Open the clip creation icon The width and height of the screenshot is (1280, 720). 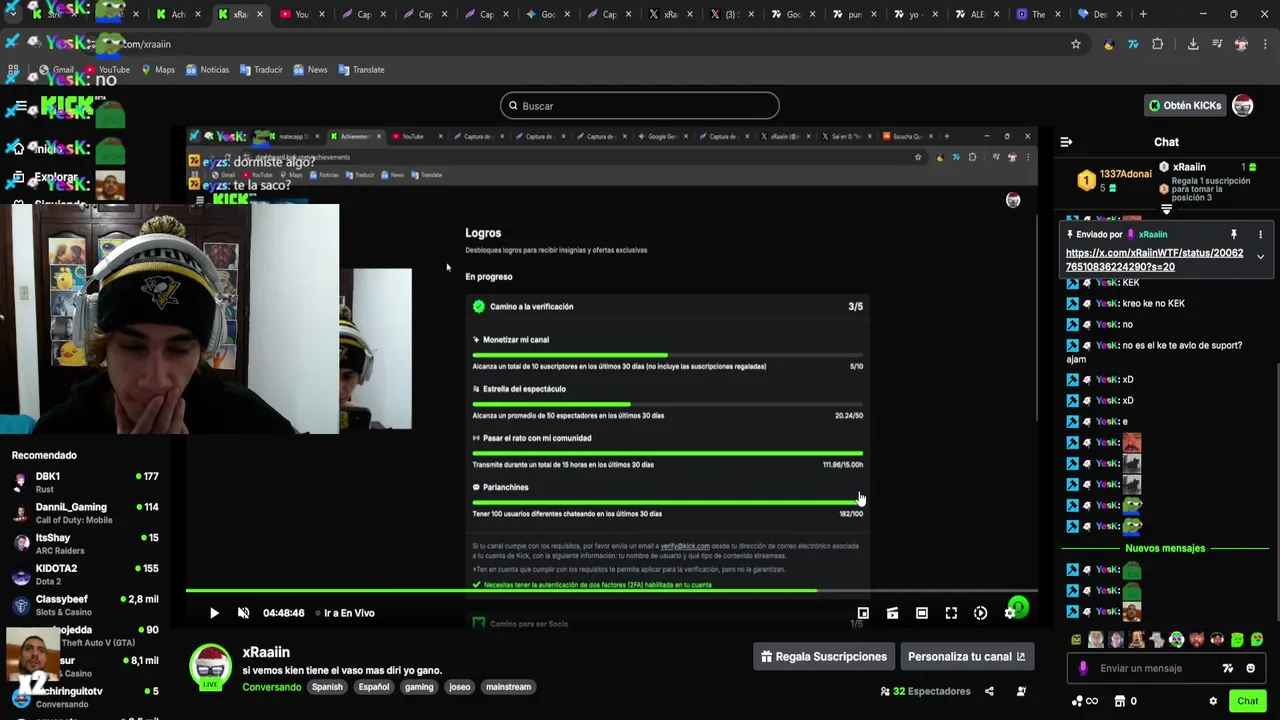pos(892,613)
